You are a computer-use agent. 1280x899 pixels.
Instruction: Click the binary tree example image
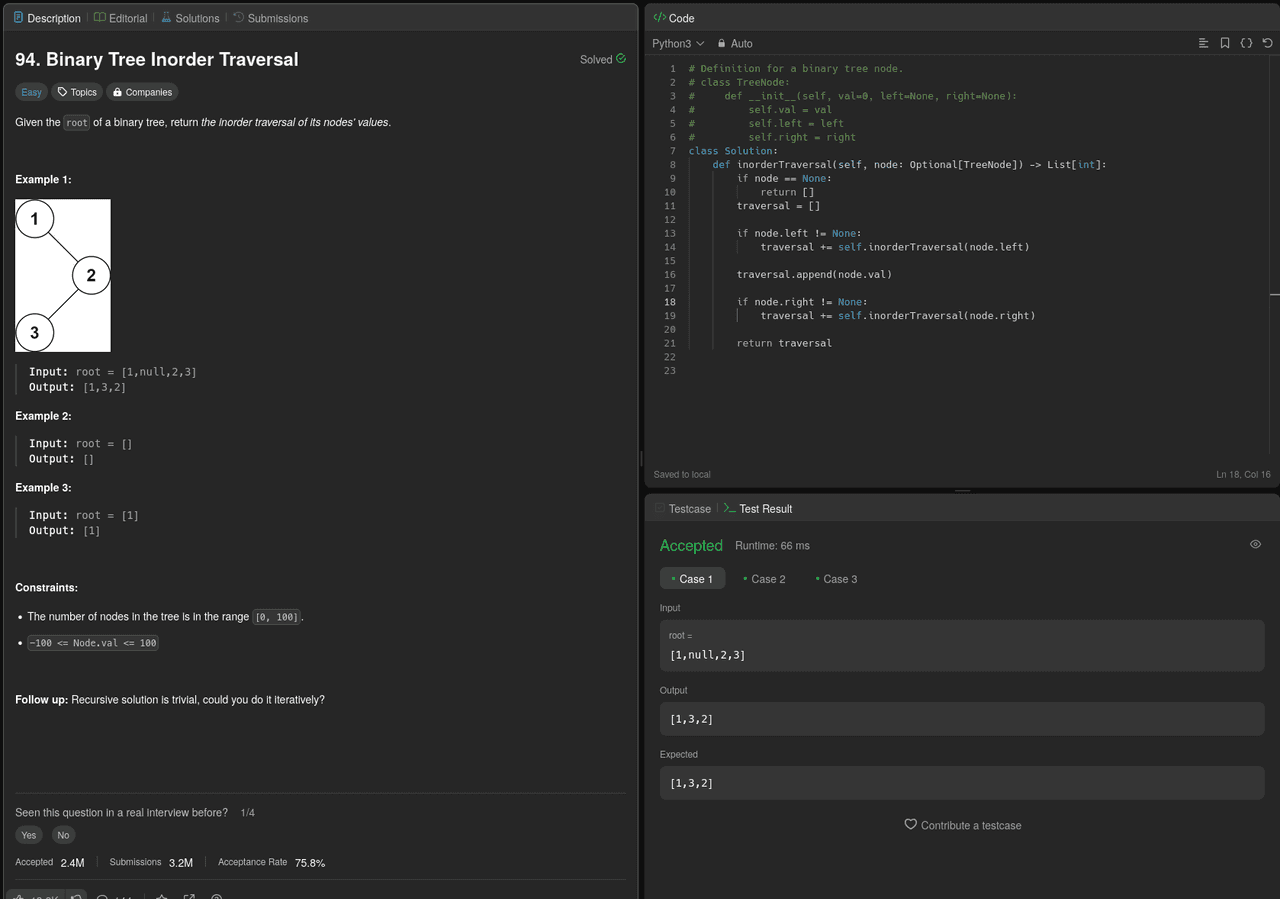63,275
